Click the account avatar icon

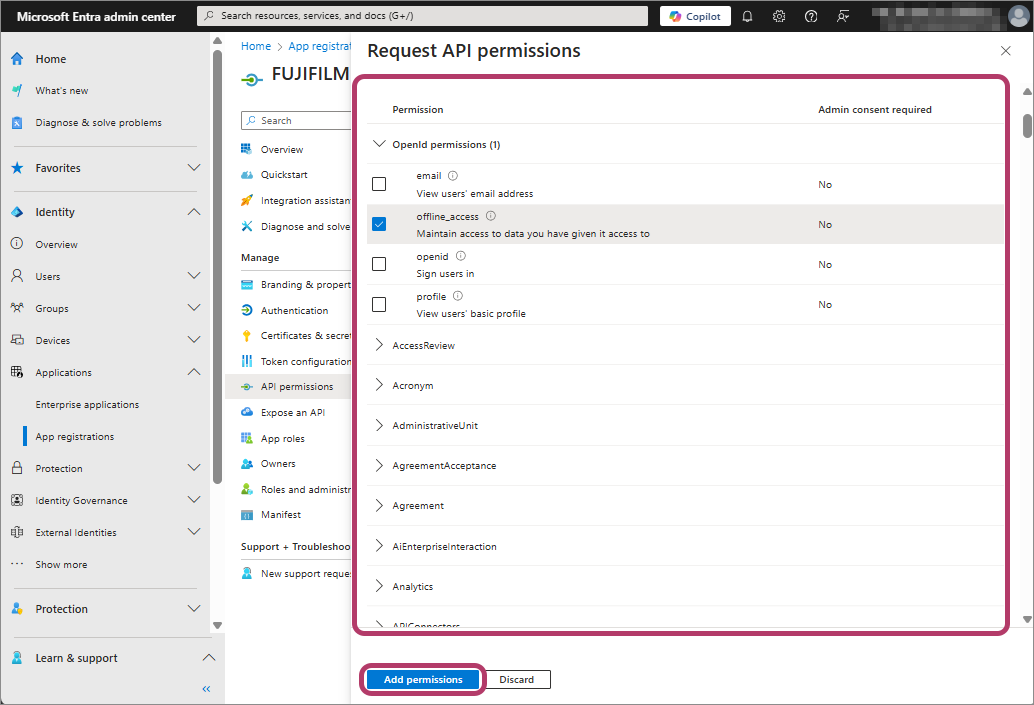pos(1018,16)
